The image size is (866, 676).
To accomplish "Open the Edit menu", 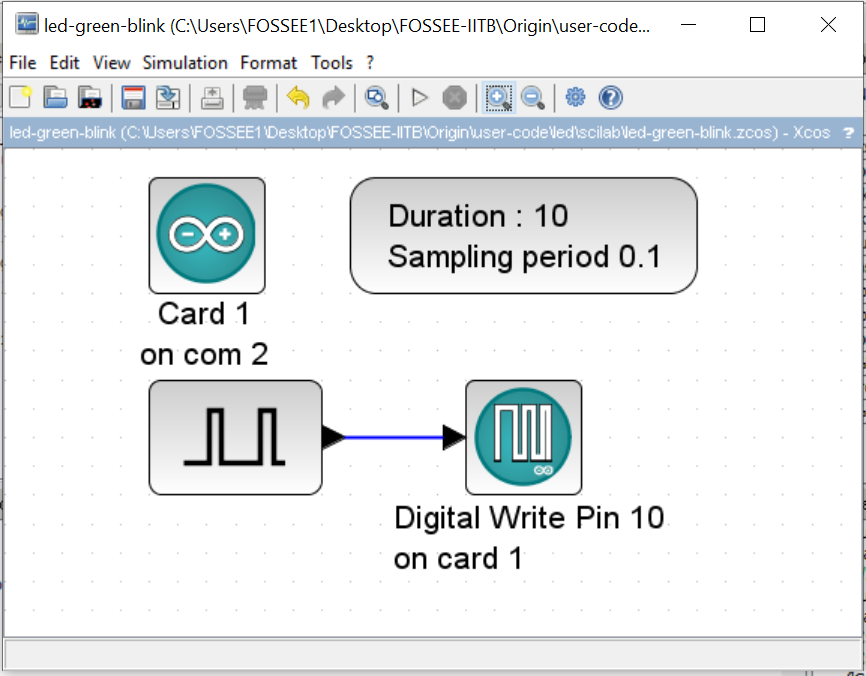I will pyautogui.click(x=64, y=63).
